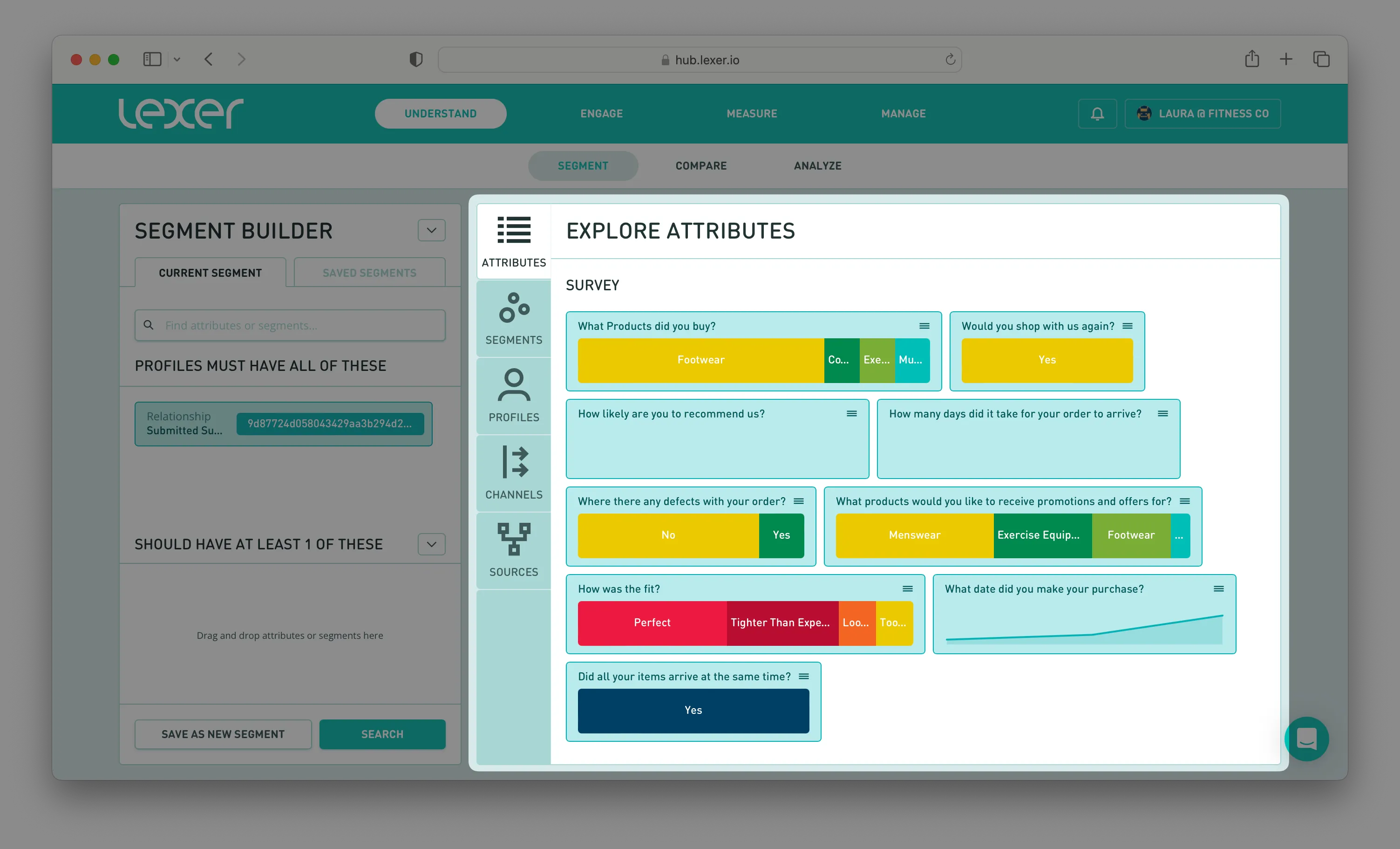
Task: Switch to the Saved Segments tab
Action: [369, 273]
